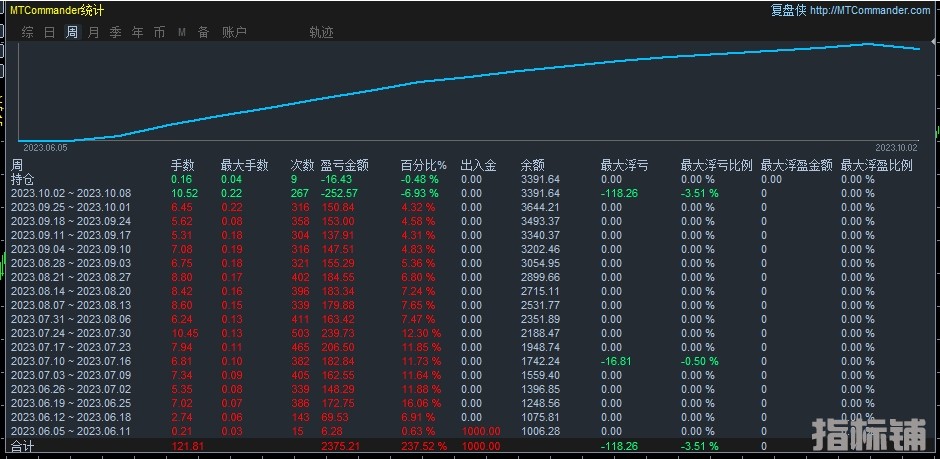The image size is (940, 459).
Task: Open the 季 quarterly tab
Action: (x=116, y=32)
